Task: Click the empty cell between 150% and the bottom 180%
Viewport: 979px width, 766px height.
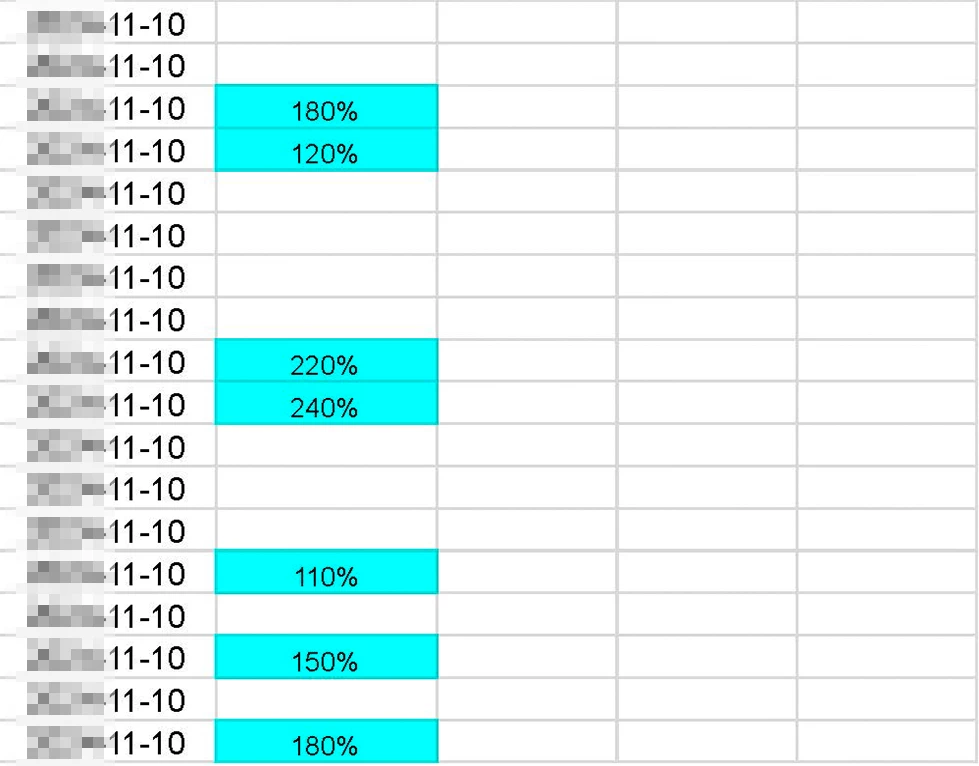Action: click(326, 699)
